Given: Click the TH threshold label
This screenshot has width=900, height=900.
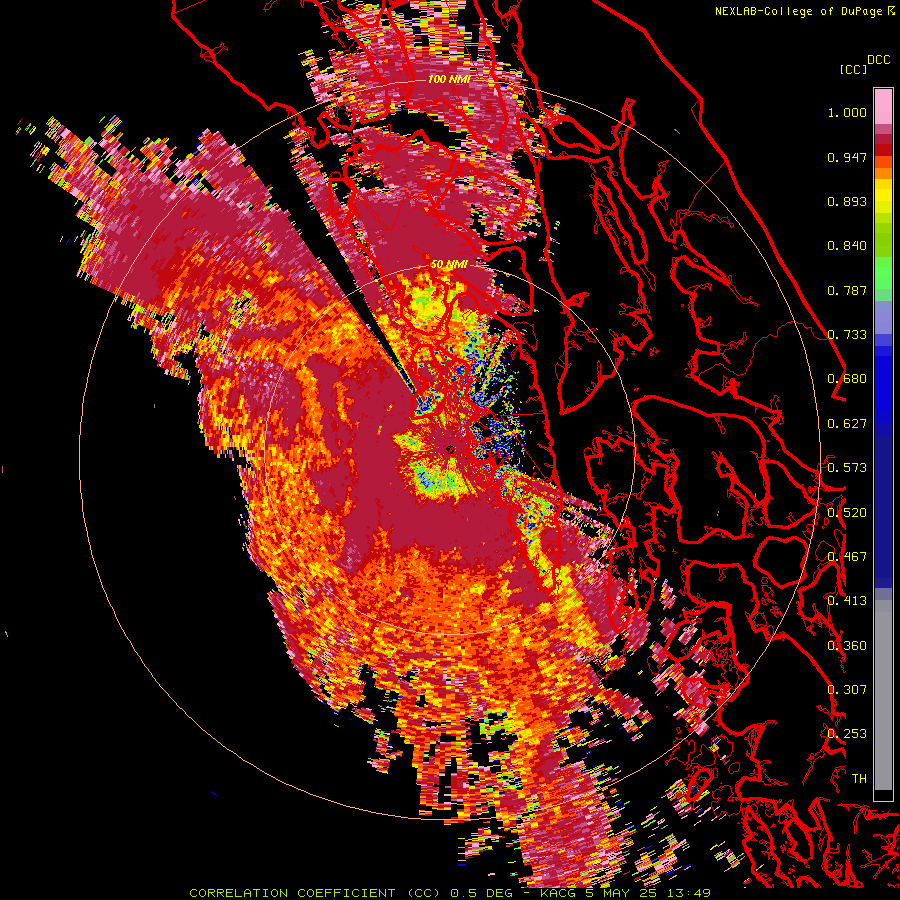Looking at the screenshot, I should 859,778.
